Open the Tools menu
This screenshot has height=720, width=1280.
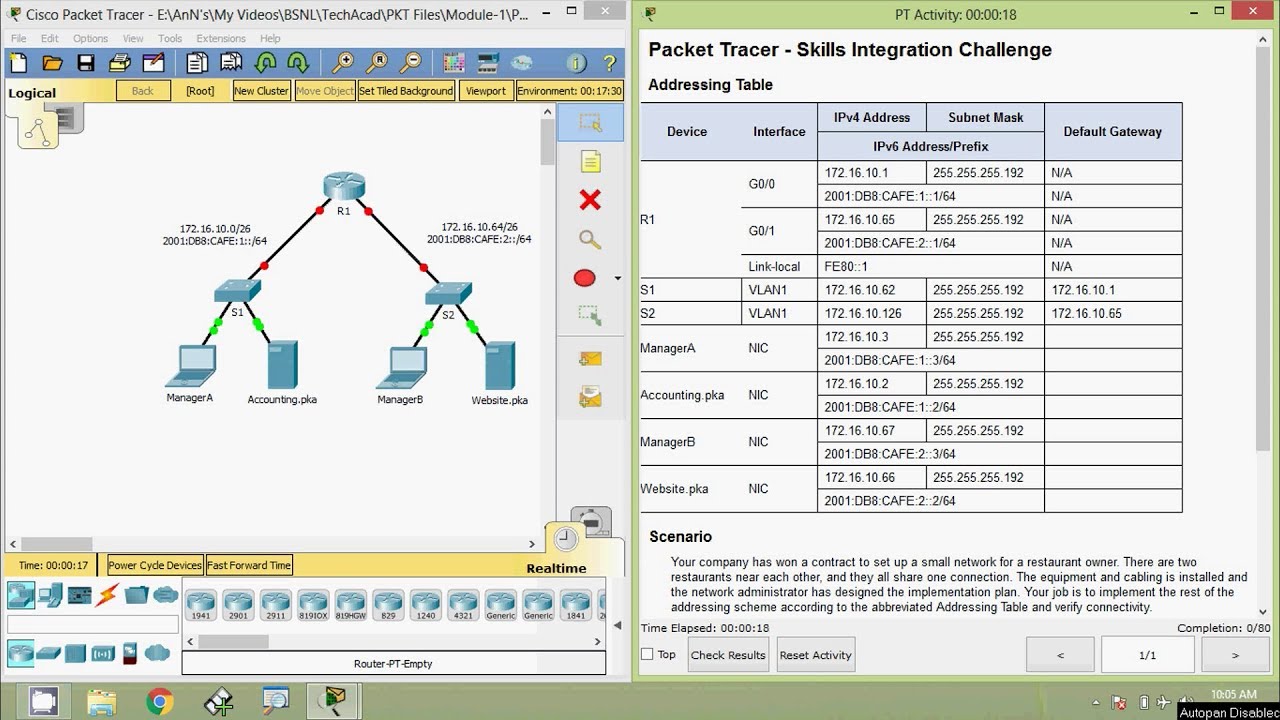(x=170, y=38)
